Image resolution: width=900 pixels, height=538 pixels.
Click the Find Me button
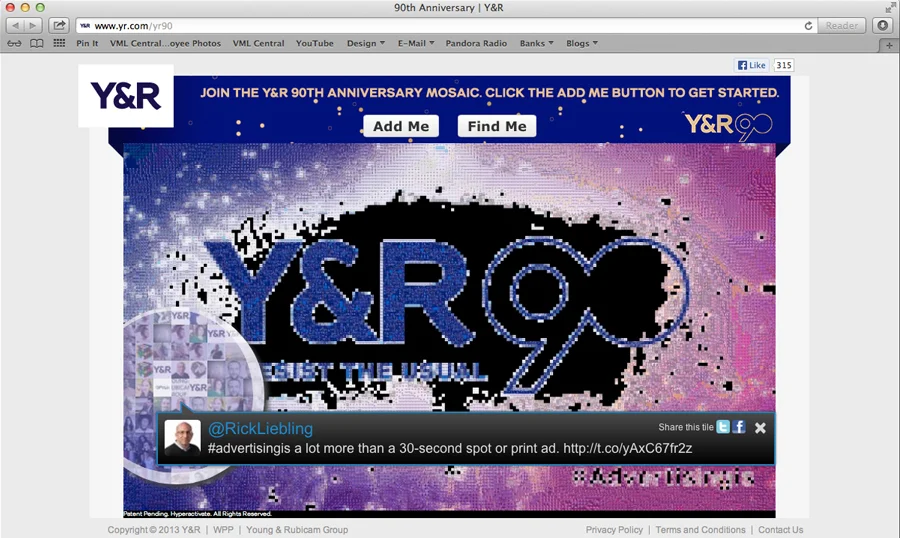click(x=497, y=126)
